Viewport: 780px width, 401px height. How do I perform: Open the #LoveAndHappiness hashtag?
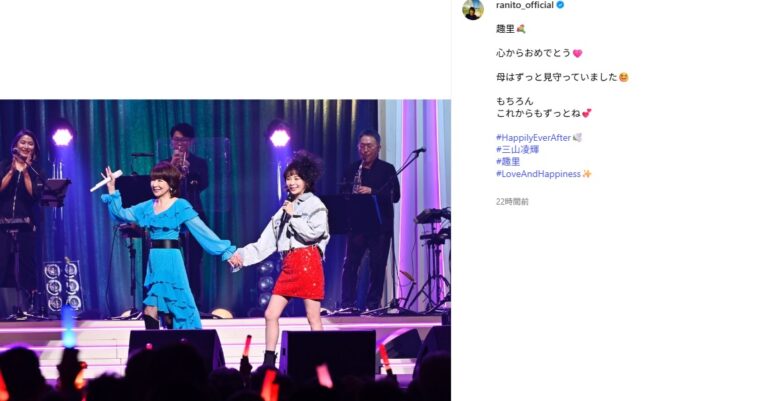(x=538, y=174)
